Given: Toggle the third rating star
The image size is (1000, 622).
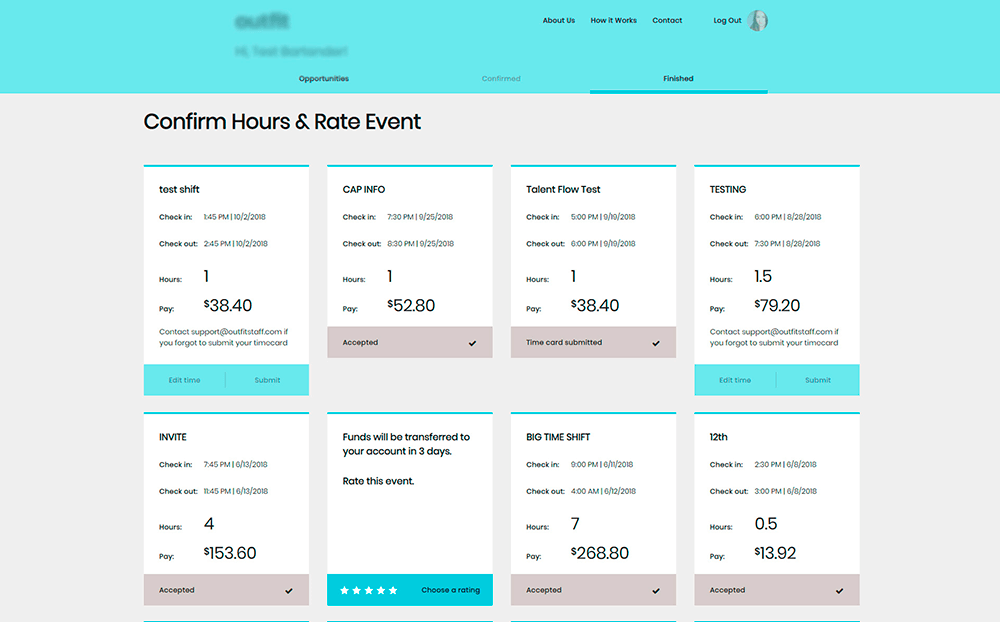Looking at the screenshot, I should click(369, 590).
